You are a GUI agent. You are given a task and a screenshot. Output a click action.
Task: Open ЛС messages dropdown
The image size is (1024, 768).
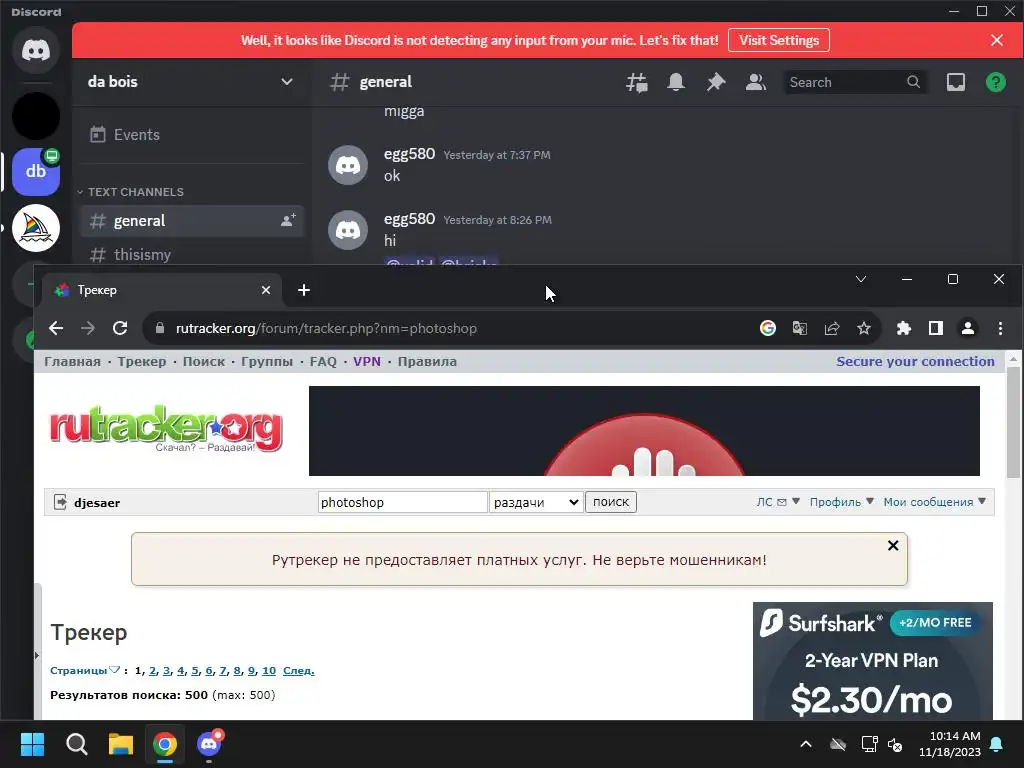(778, 502)
